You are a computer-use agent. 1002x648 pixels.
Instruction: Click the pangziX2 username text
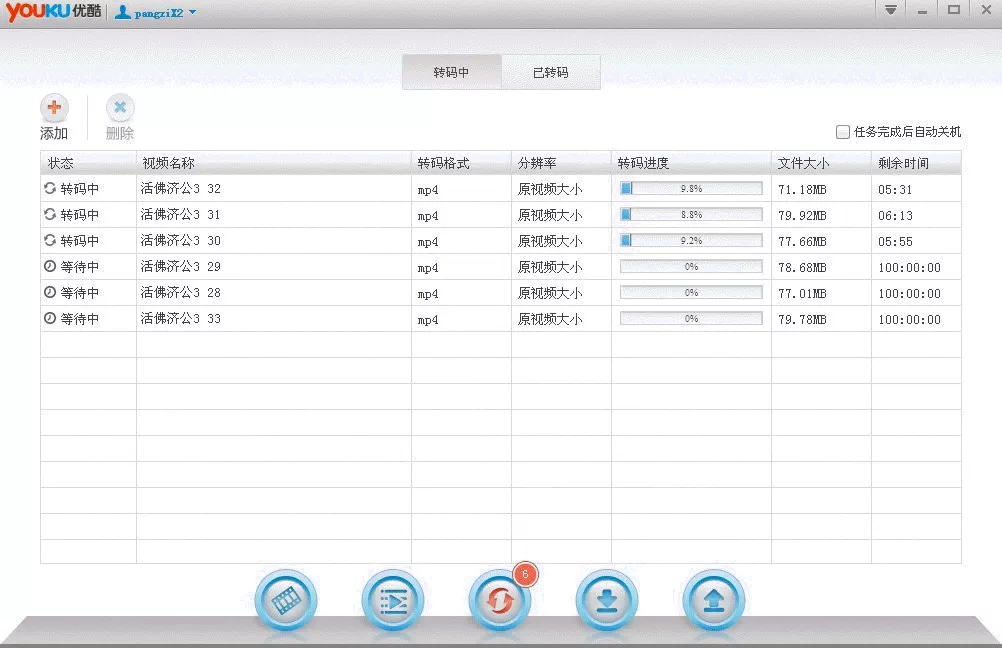click(x=158, y=13)
